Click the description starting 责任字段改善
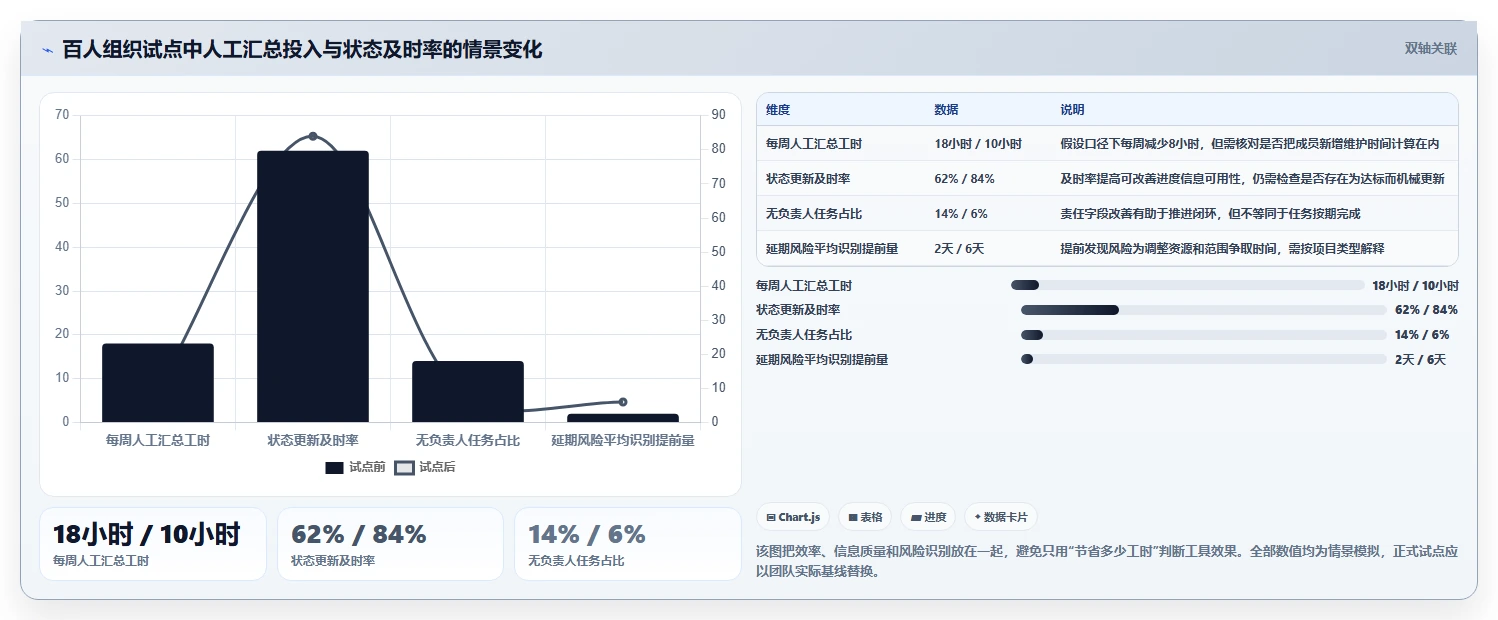Viewport: 1498px width, 620px height. point(1210,214)
